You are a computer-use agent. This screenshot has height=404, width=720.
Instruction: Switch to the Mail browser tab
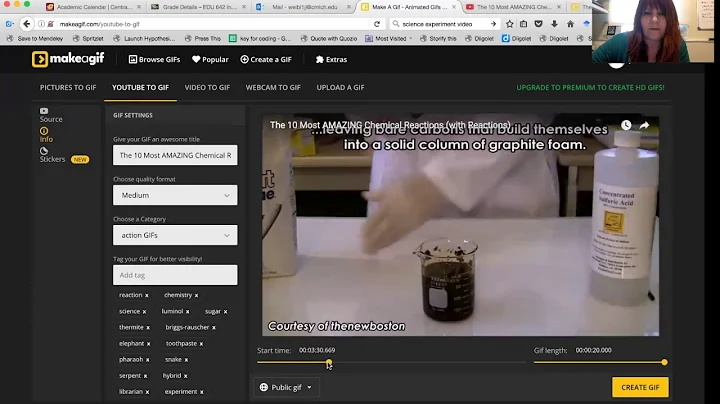[x=303, y=7]
